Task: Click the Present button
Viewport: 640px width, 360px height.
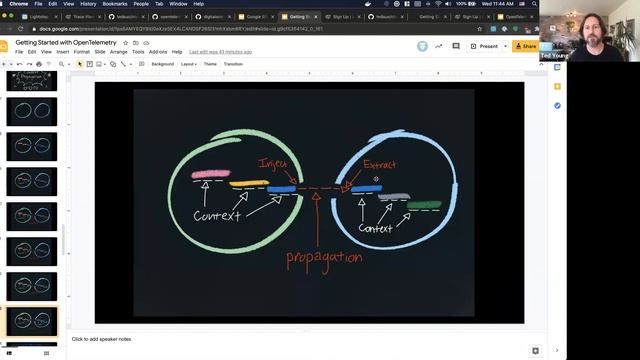Action: [484, 46]
